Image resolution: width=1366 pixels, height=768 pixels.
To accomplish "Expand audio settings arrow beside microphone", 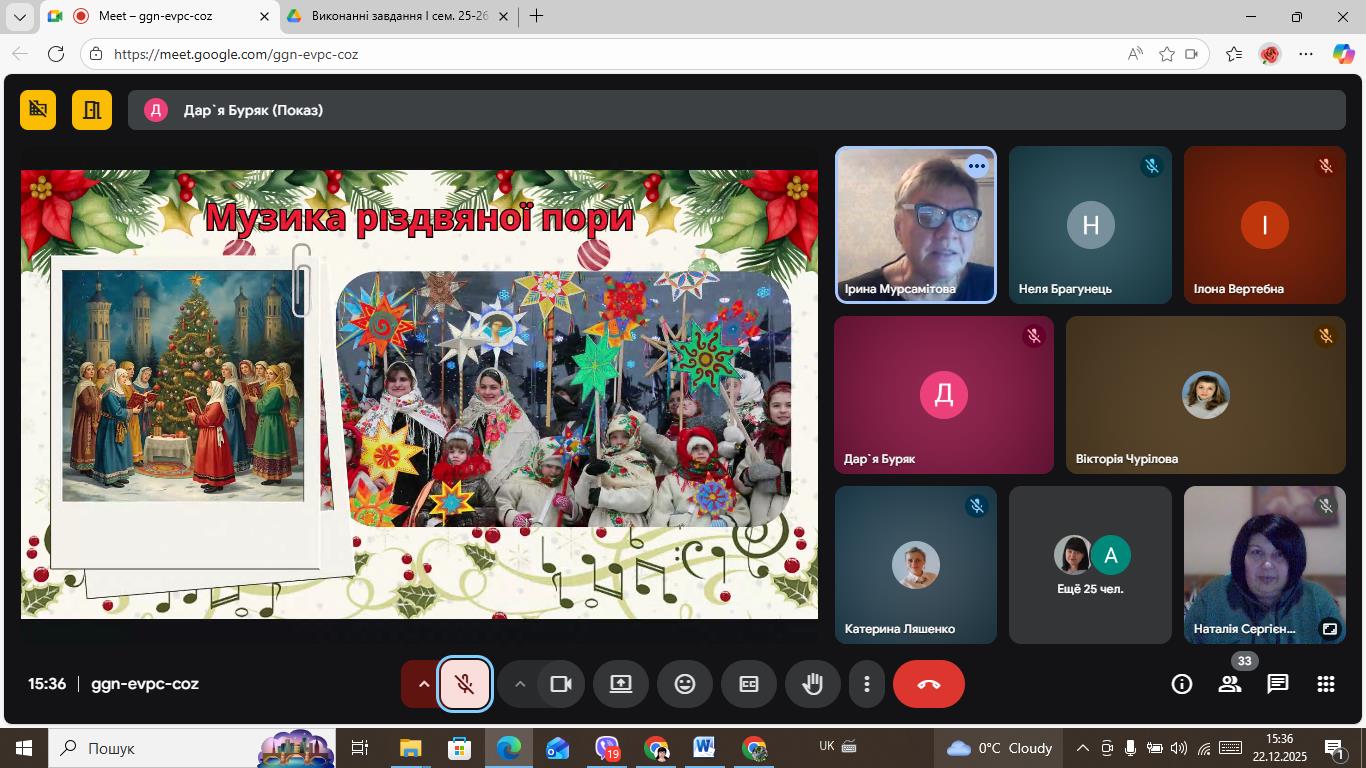I will pyautogui.click(x=423, y=684).
